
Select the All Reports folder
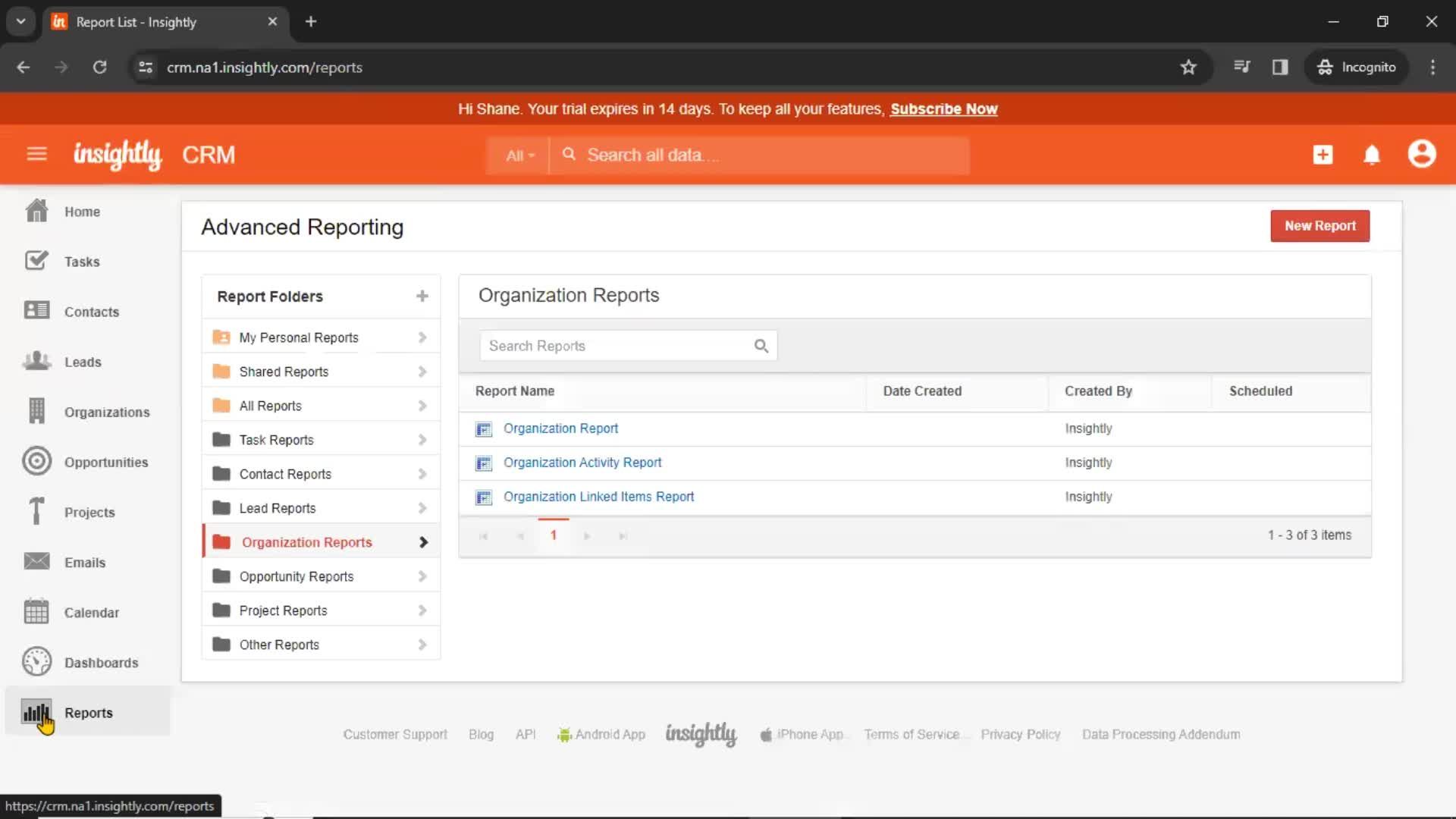click(270, 405)
